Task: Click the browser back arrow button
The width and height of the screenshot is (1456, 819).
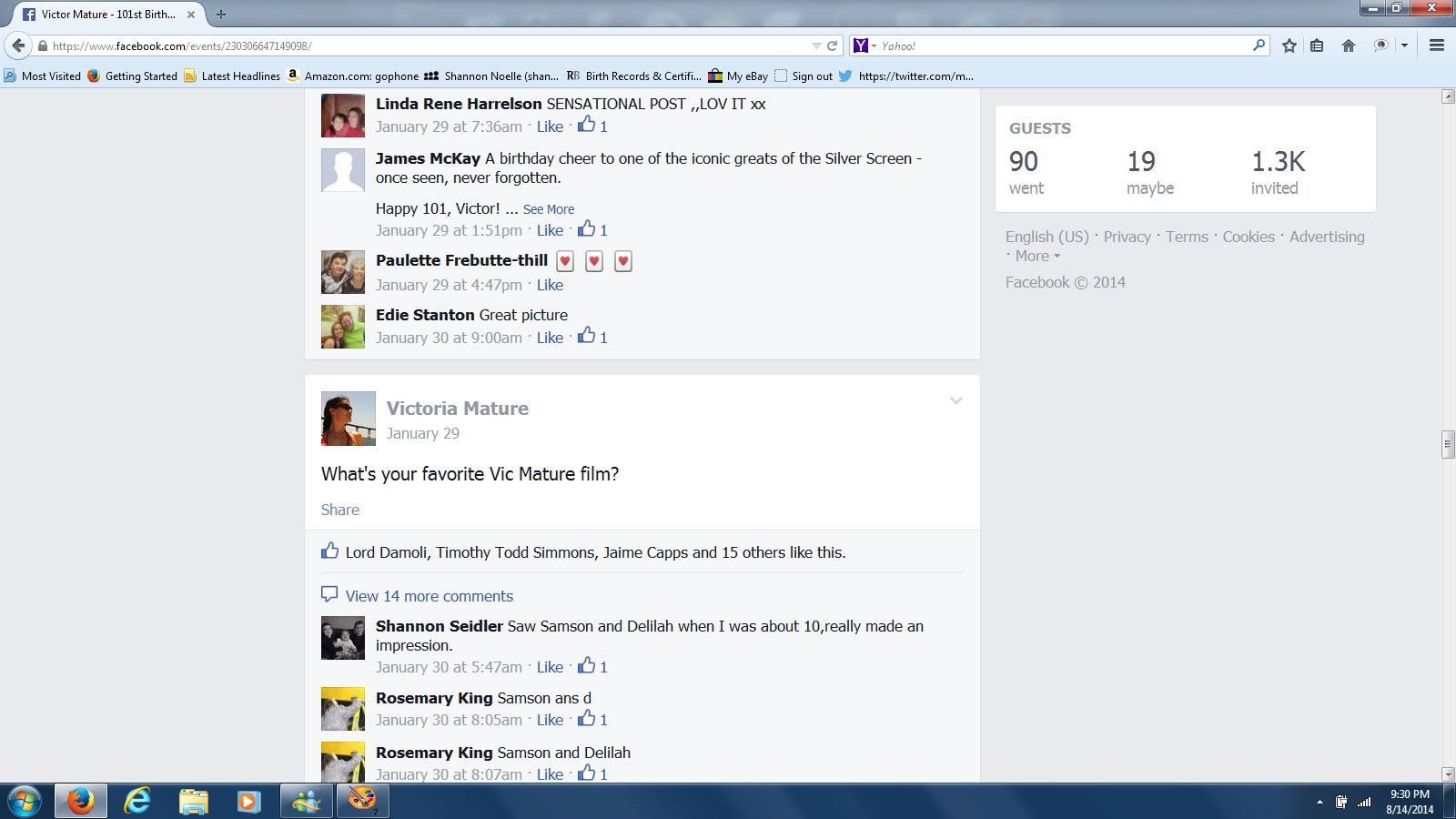Action: 18,45
